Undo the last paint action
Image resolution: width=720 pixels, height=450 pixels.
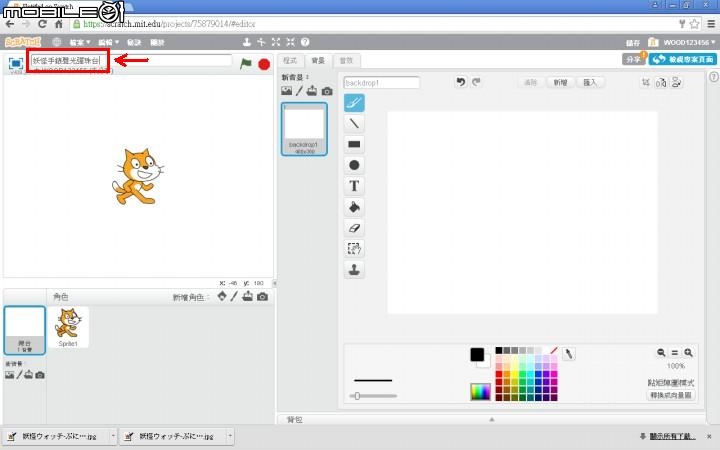461,82
